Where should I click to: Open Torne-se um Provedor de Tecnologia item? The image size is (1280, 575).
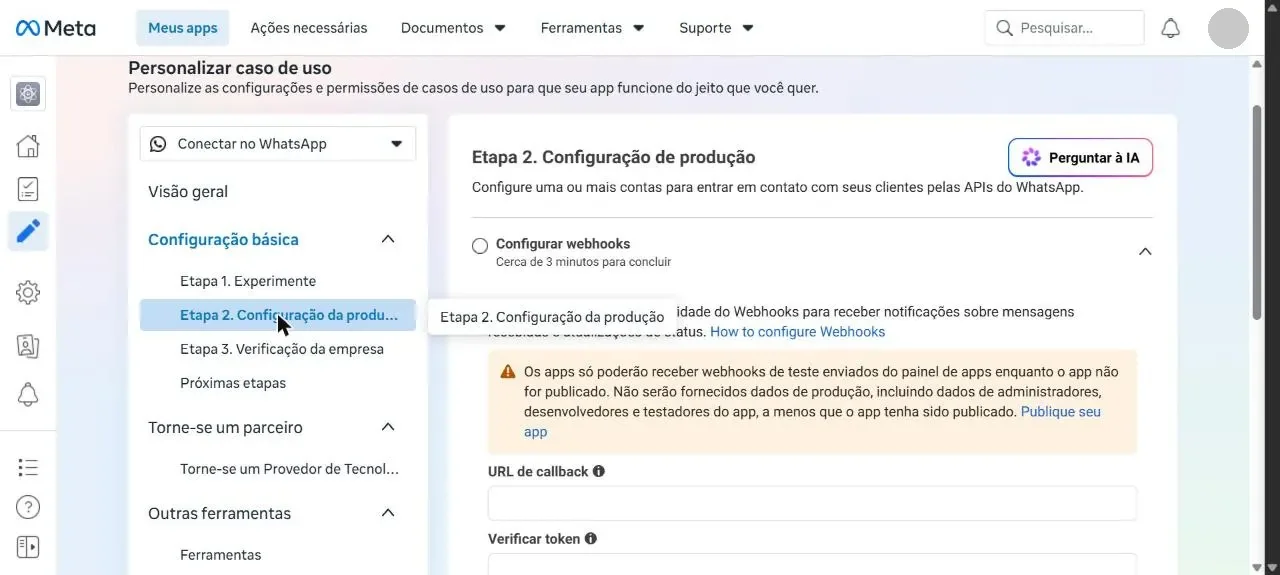(x=290, y=469)
